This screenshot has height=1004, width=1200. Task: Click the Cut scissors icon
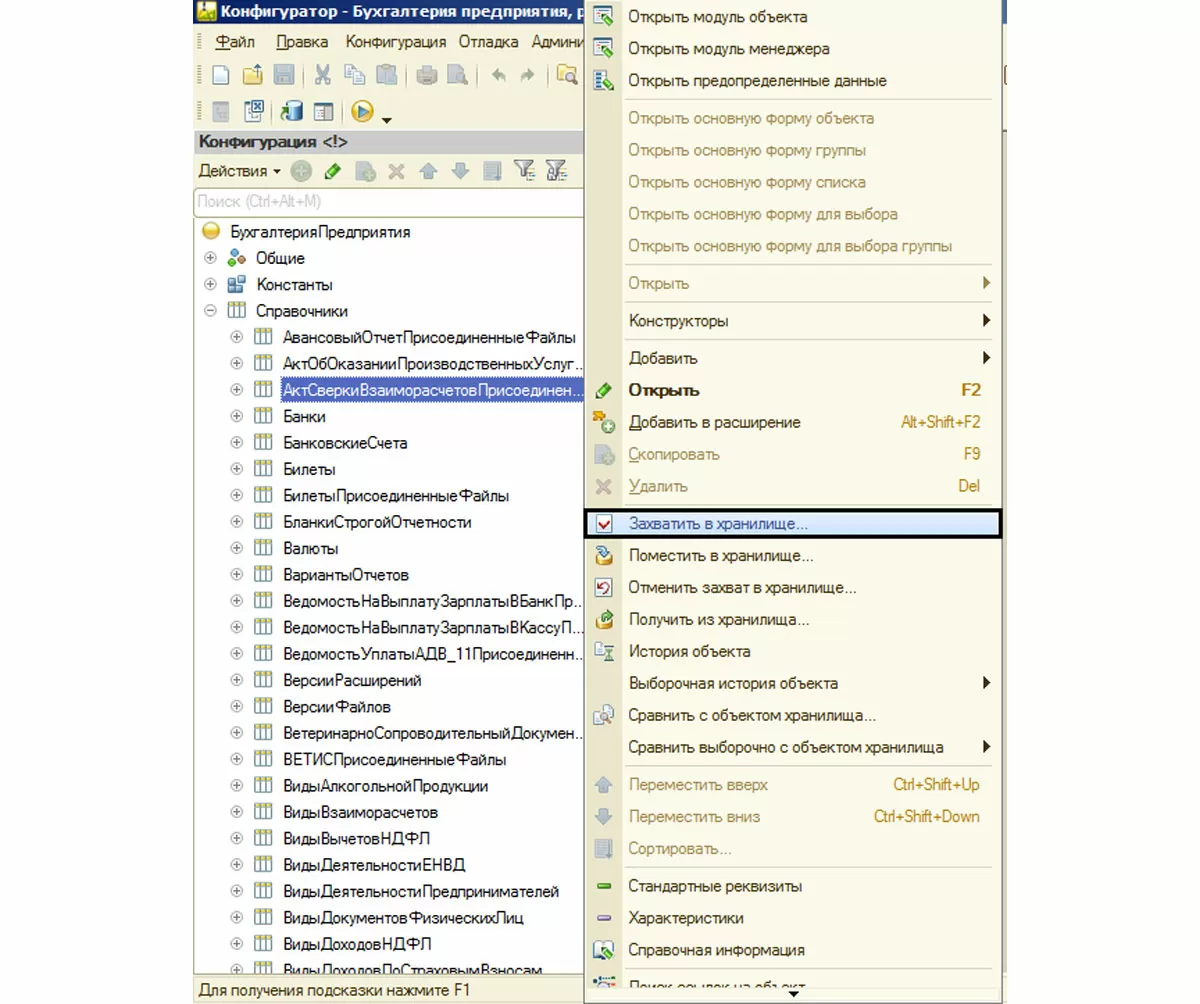click(x=323, y=75)
